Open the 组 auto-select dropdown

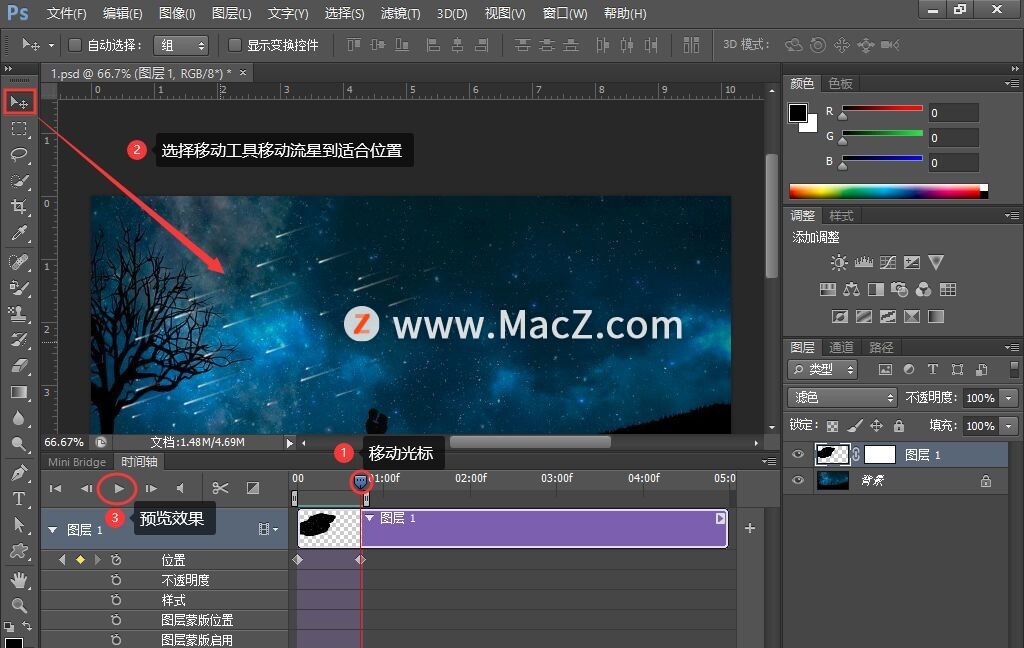pyautogui.click(x=182, y=45)
